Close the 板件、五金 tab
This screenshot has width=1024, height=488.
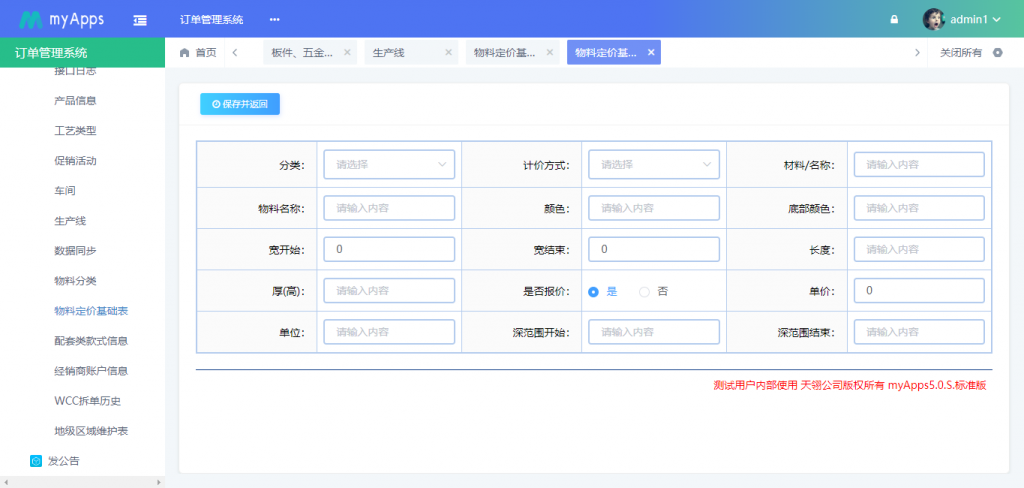(x=347, y=53)
